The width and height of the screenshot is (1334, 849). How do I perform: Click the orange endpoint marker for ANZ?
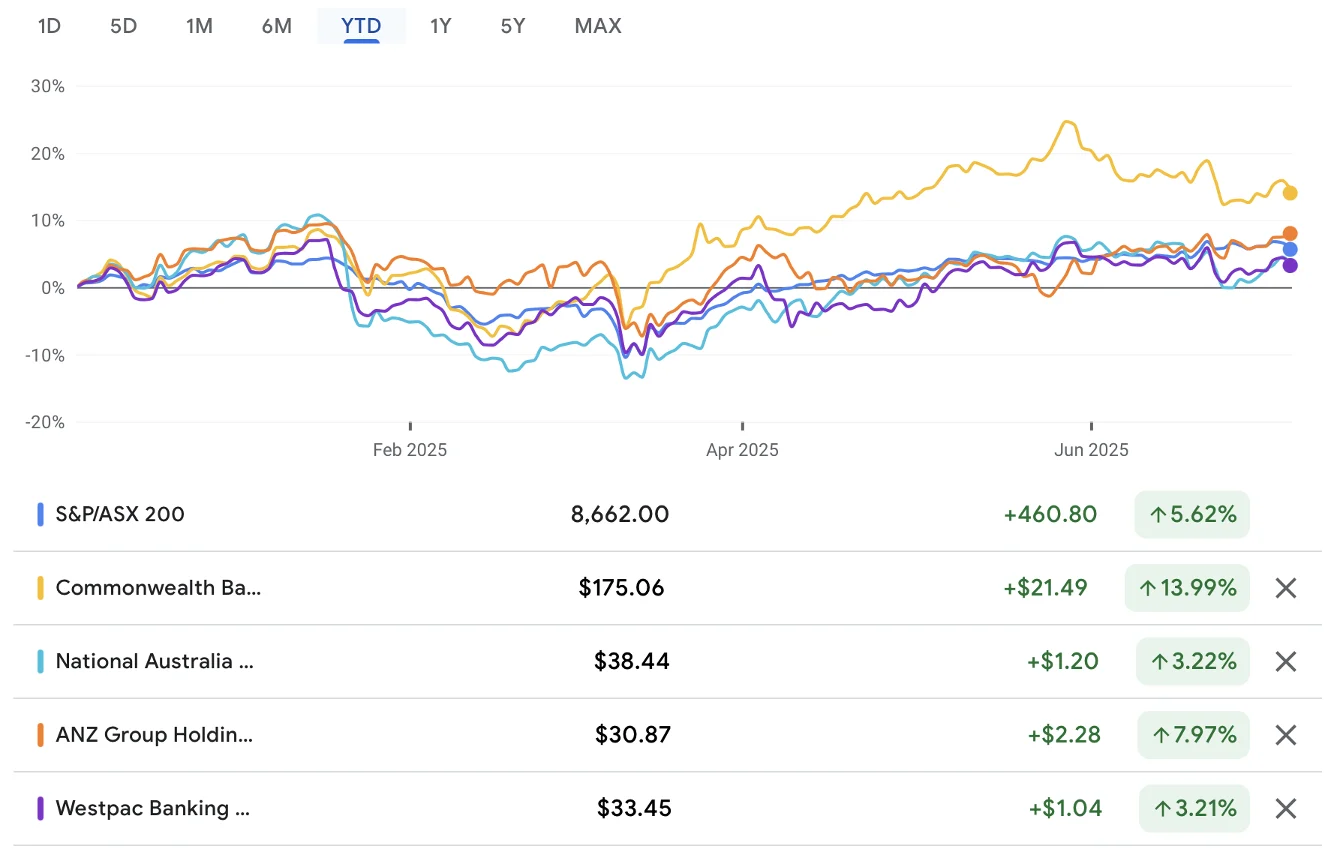click(x=1289, y=233)
